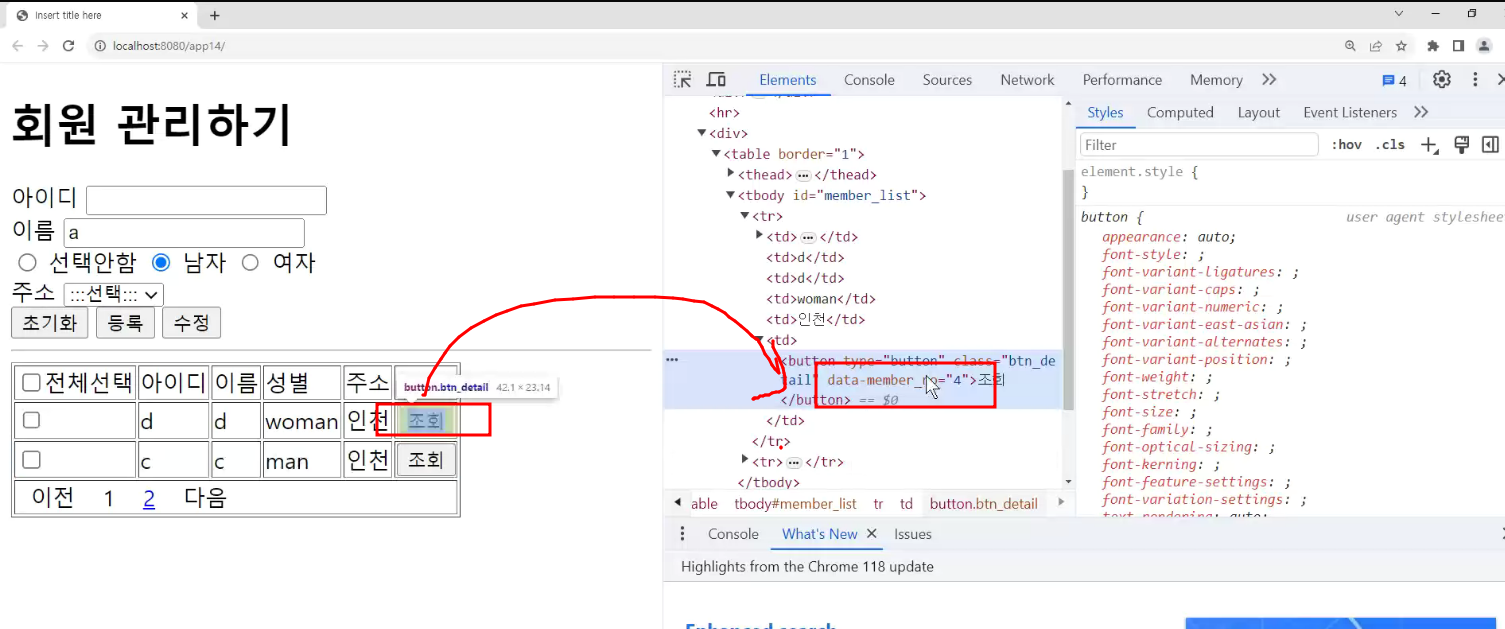The height and width of the screenshot is (629, 1505).
Task: Open the DevTools three-dot customize menu
Action: (1475, 80)
